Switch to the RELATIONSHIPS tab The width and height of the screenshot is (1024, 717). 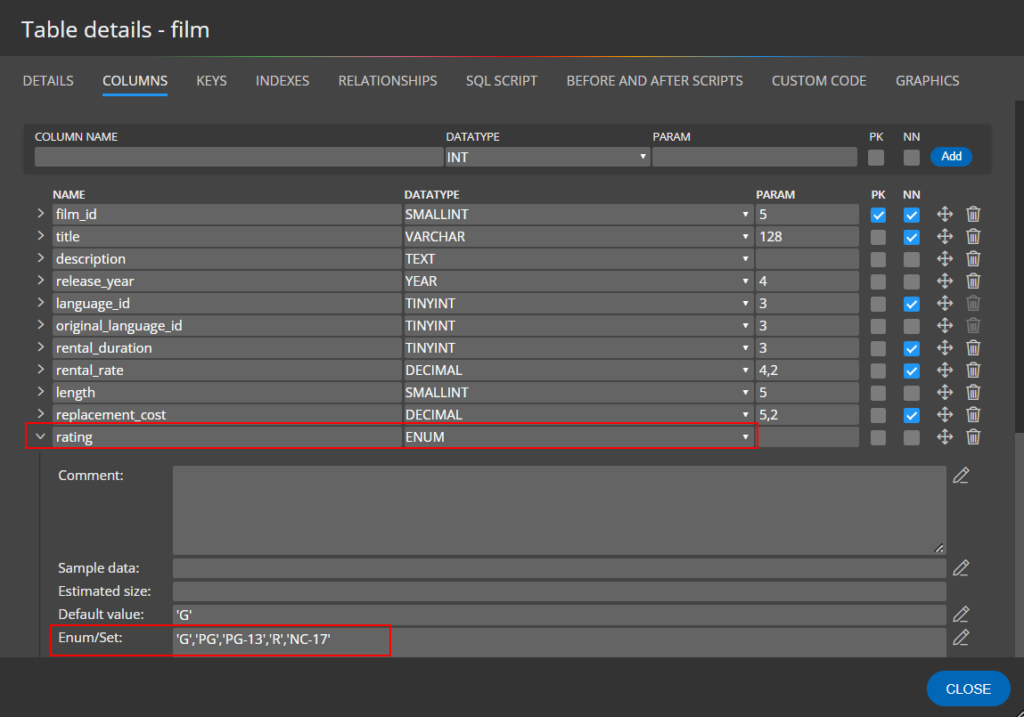387,81
